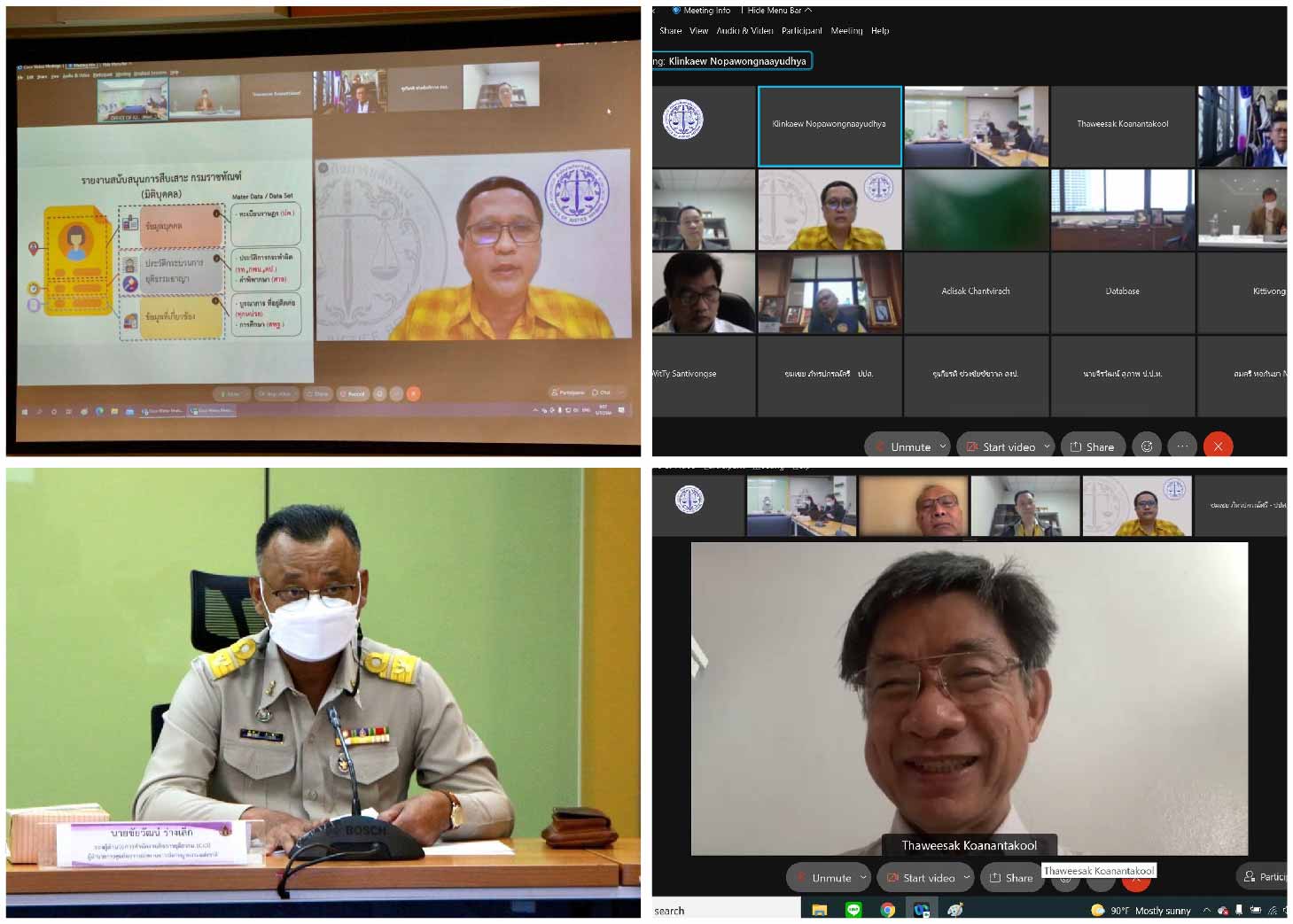
Task: Open Google Chrome from the taskbar
Action: coord(887,910)
